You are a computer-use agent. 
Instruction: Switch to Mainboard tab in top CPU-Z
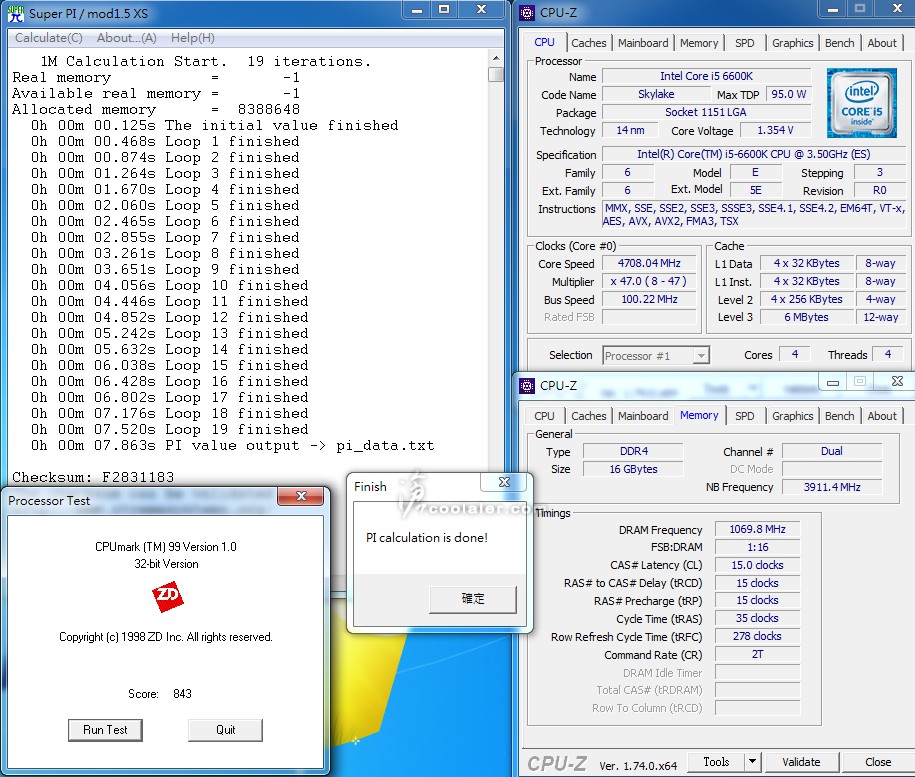click(642, 43)
